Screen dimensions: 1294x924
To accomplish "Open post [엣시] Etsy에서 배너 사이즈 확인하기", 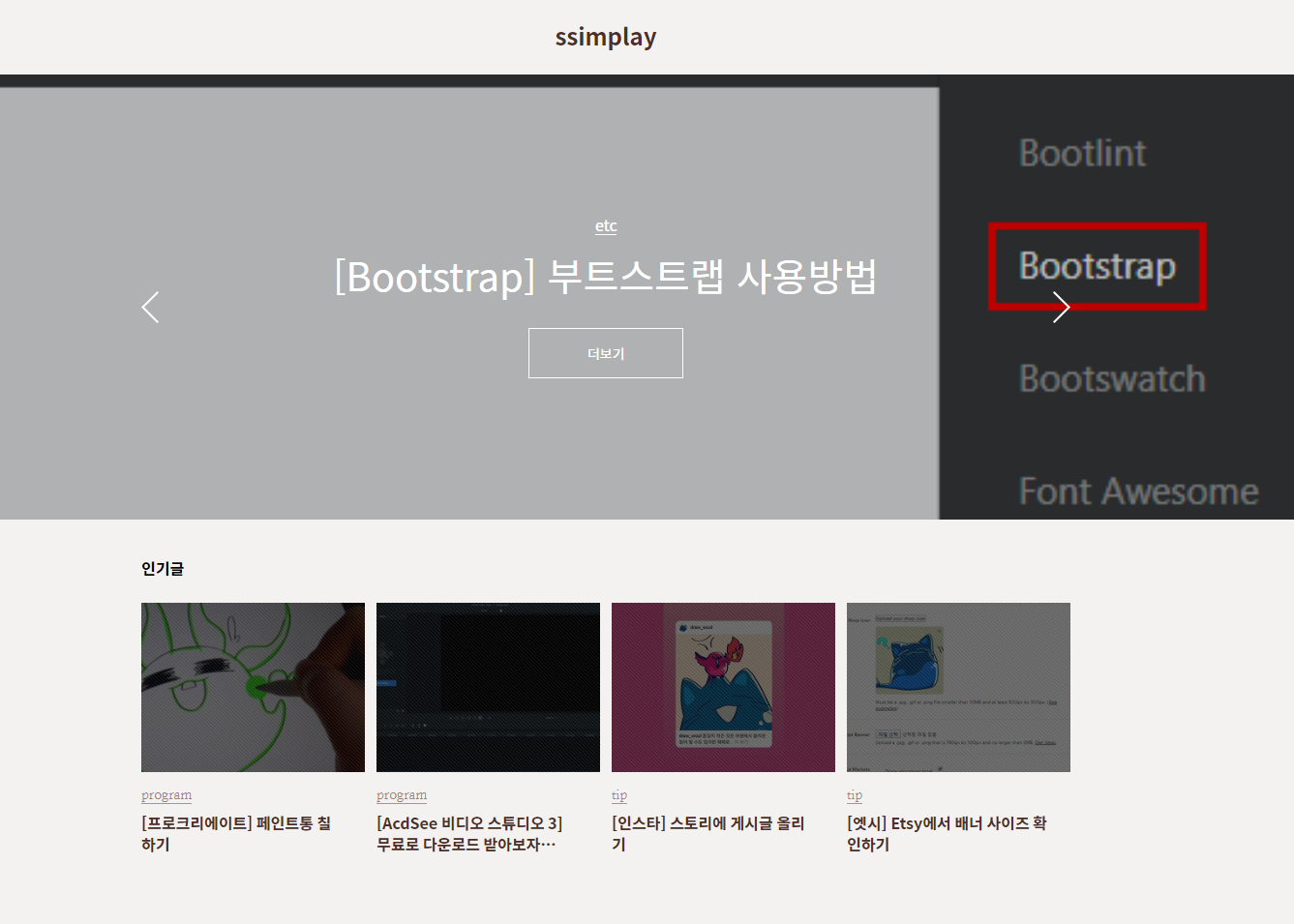I will tap(947, 834).
